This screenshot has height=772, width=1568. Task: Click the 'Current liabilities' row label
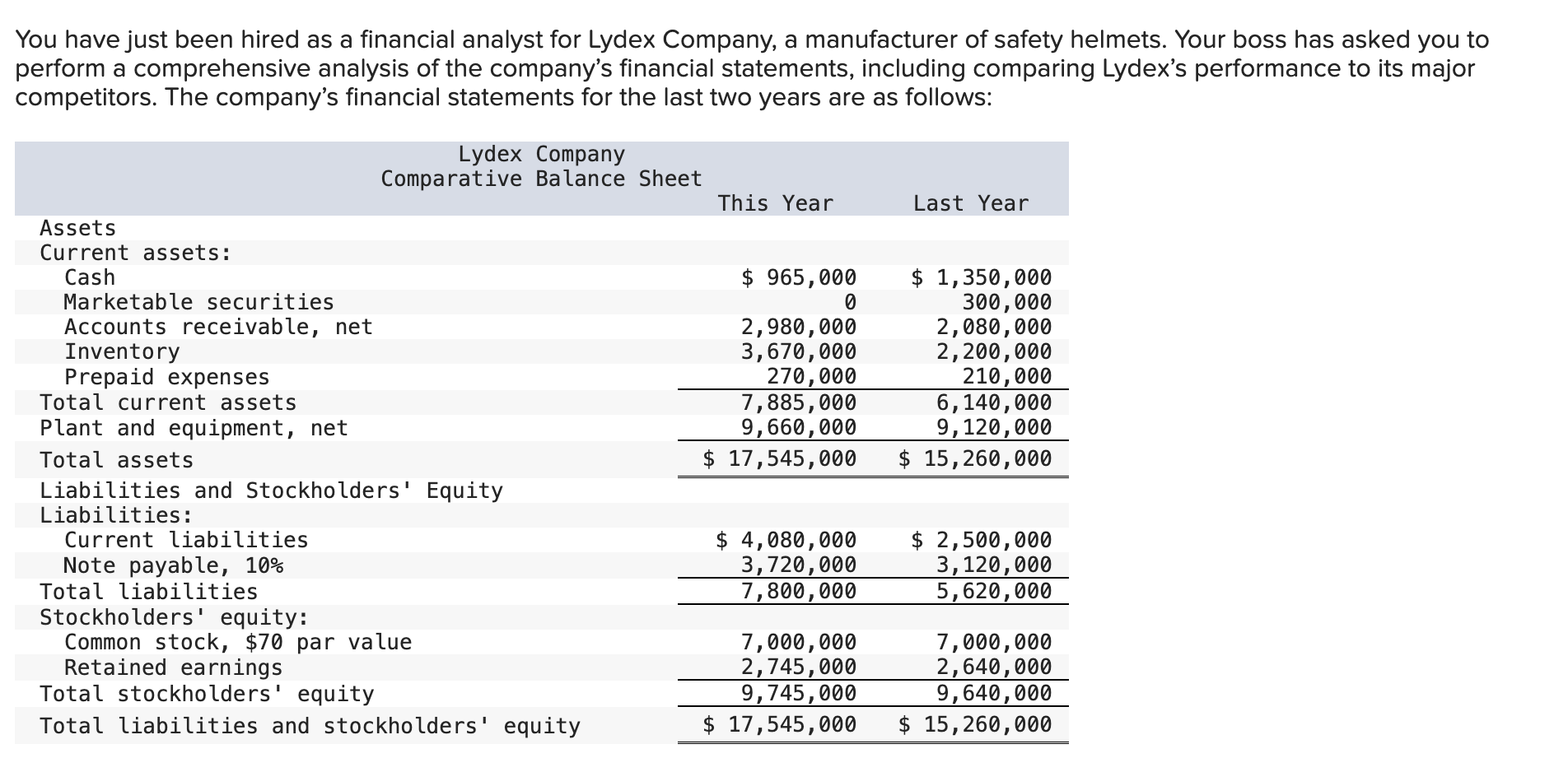pos(186,540)
